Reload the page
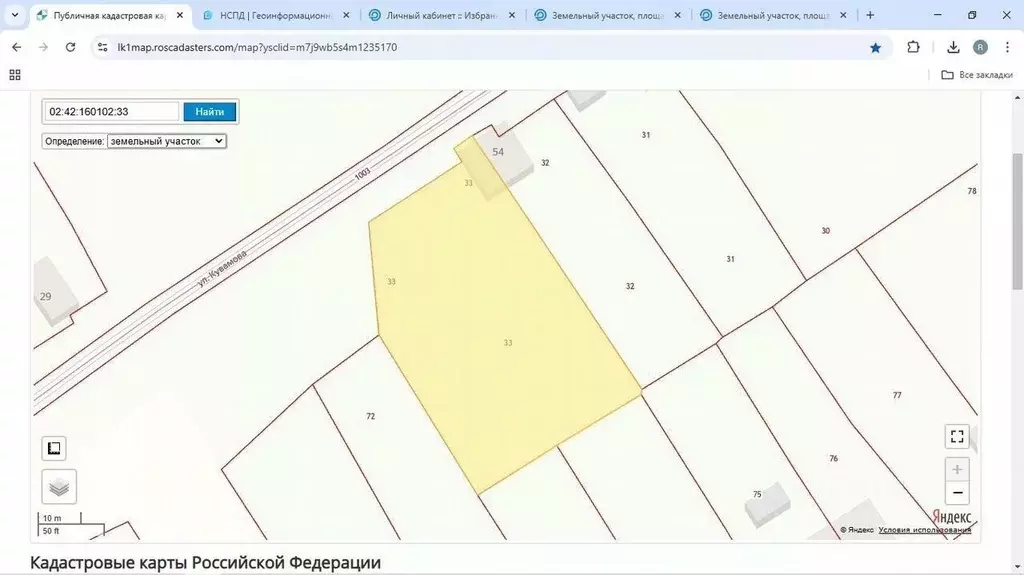 pyautogui.click(x=70, y=47)
